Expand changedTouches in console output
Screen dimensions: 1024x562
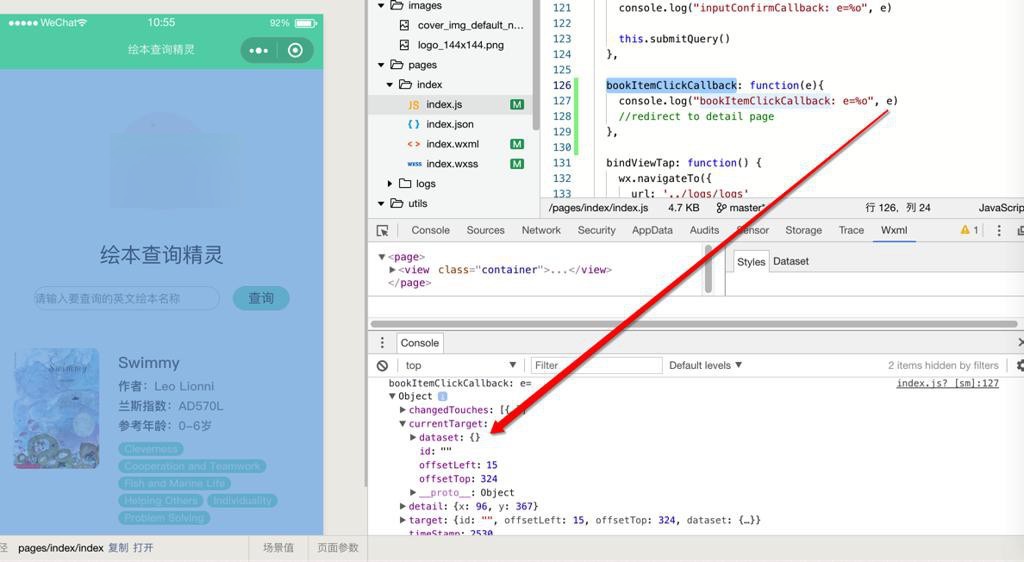coord(402,410)
